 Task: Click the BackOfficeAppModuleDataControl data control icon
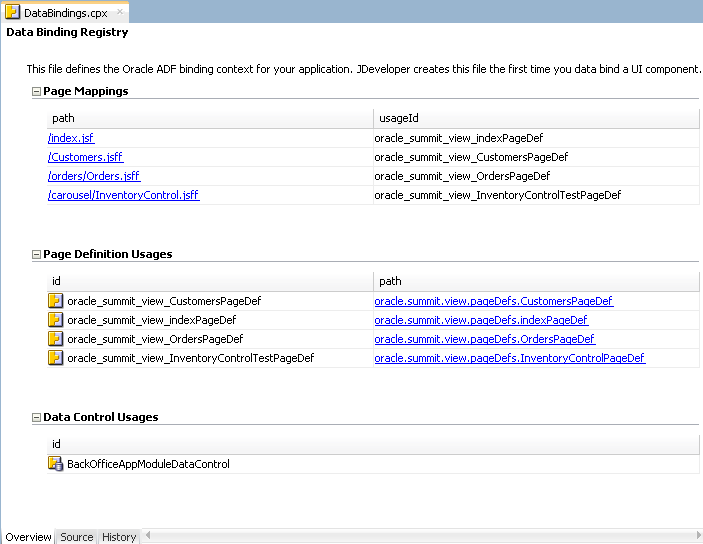coord(56,464)
